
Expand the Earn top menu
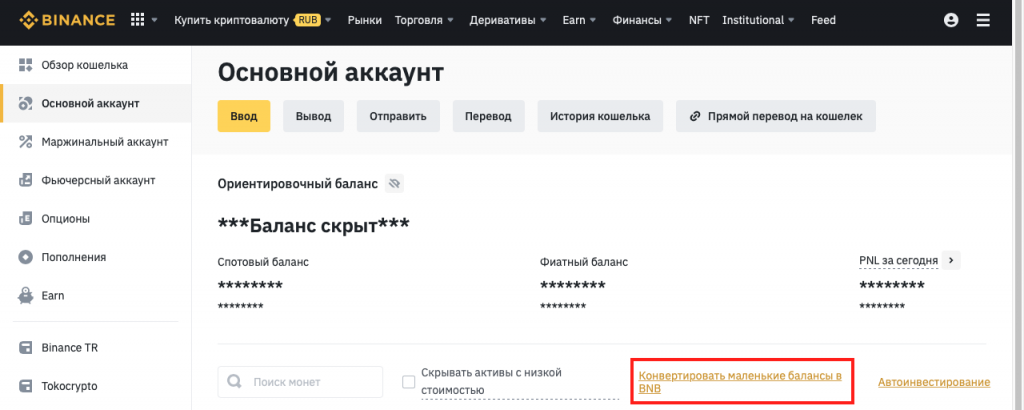[579, 20]
